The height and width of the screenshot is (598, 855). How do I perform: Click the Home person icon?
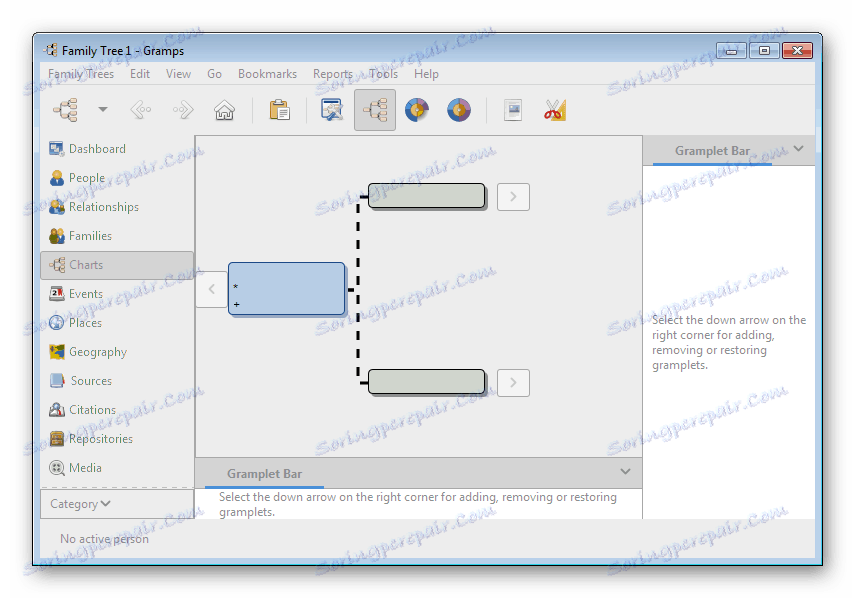(x=224, y=110)
